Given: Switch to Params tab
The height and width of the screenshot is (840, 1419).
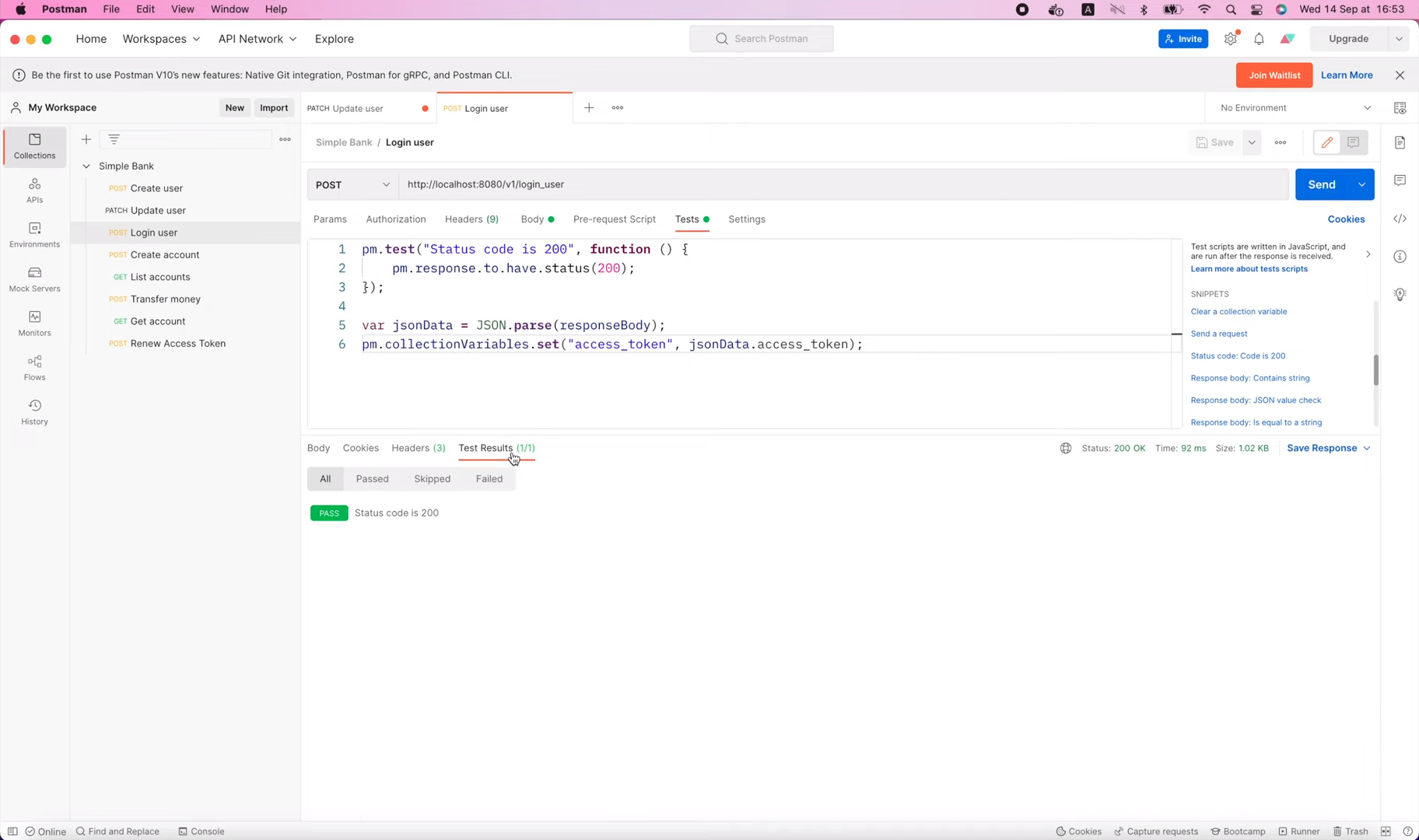Looking at the screenshot, I should pyautogui.click(x=330, y=219).
